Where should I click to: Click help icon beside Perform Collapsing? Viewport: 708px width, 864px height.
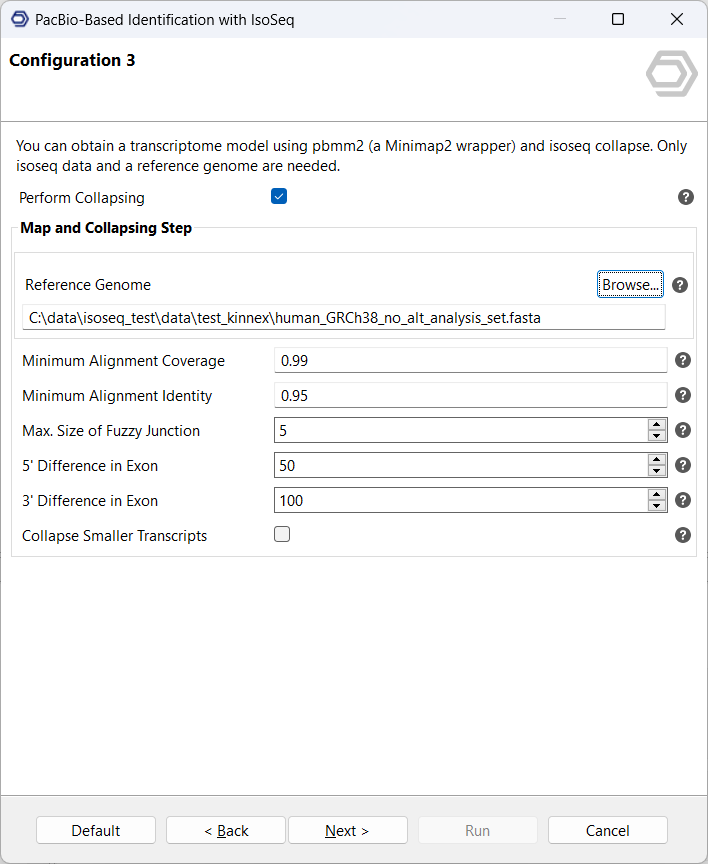[x=686, y=197]
